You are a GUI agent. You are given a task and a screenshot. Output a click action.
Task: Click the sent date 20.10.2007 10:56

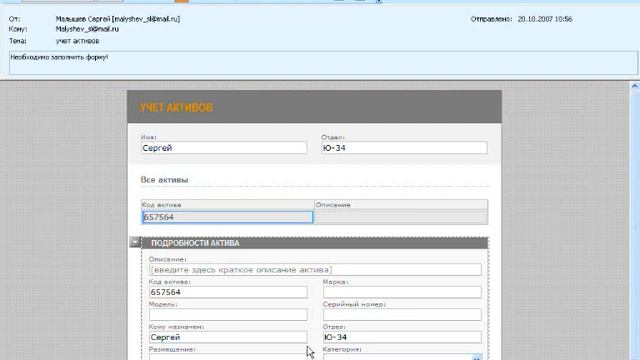[x=545, y=19]
